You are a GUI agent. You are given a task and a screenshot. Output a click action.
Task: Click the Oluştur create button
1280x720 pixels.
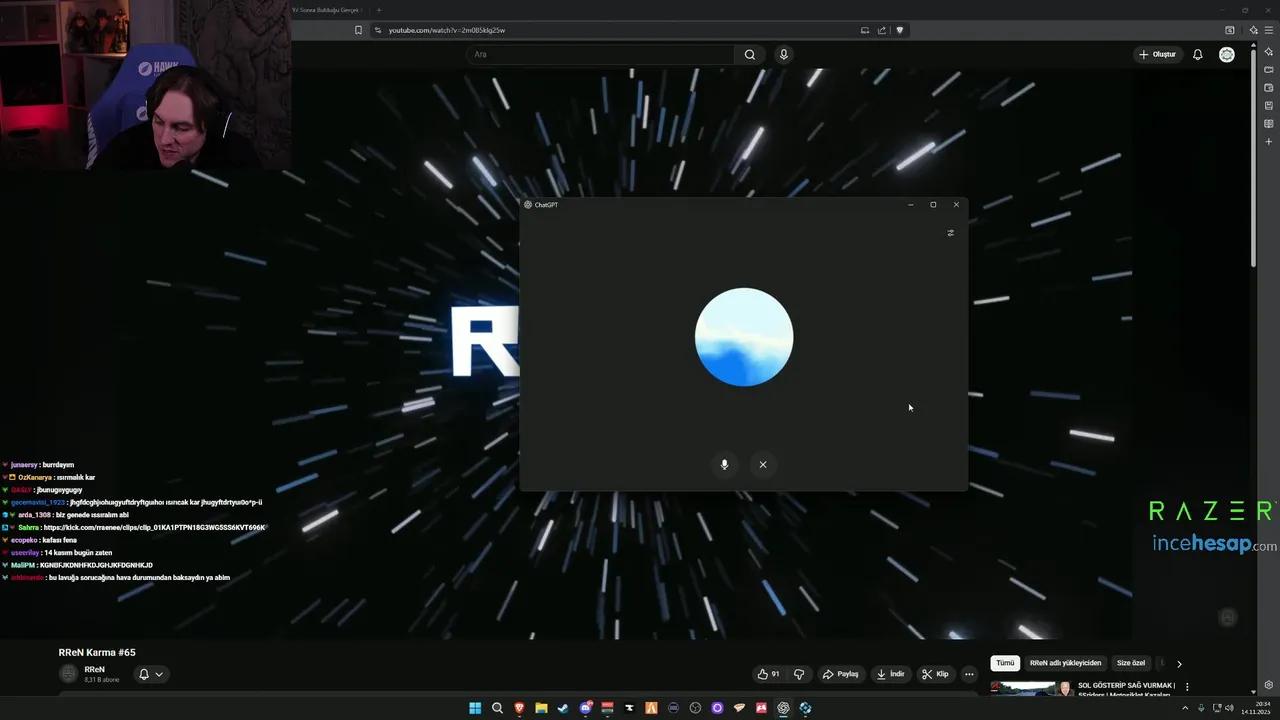click(x=1158, y=54)
